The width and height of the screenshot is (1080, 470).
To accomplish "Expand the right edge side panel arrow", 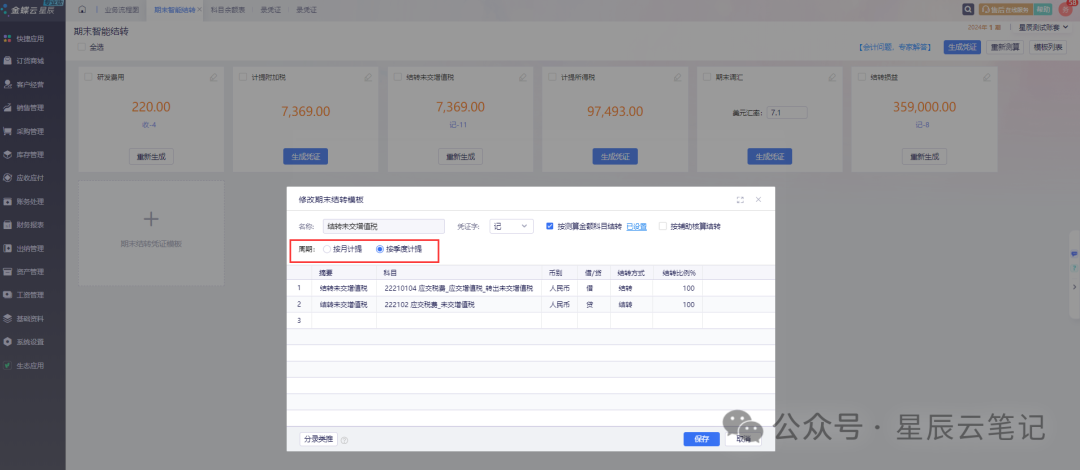I will point(1074,285).
